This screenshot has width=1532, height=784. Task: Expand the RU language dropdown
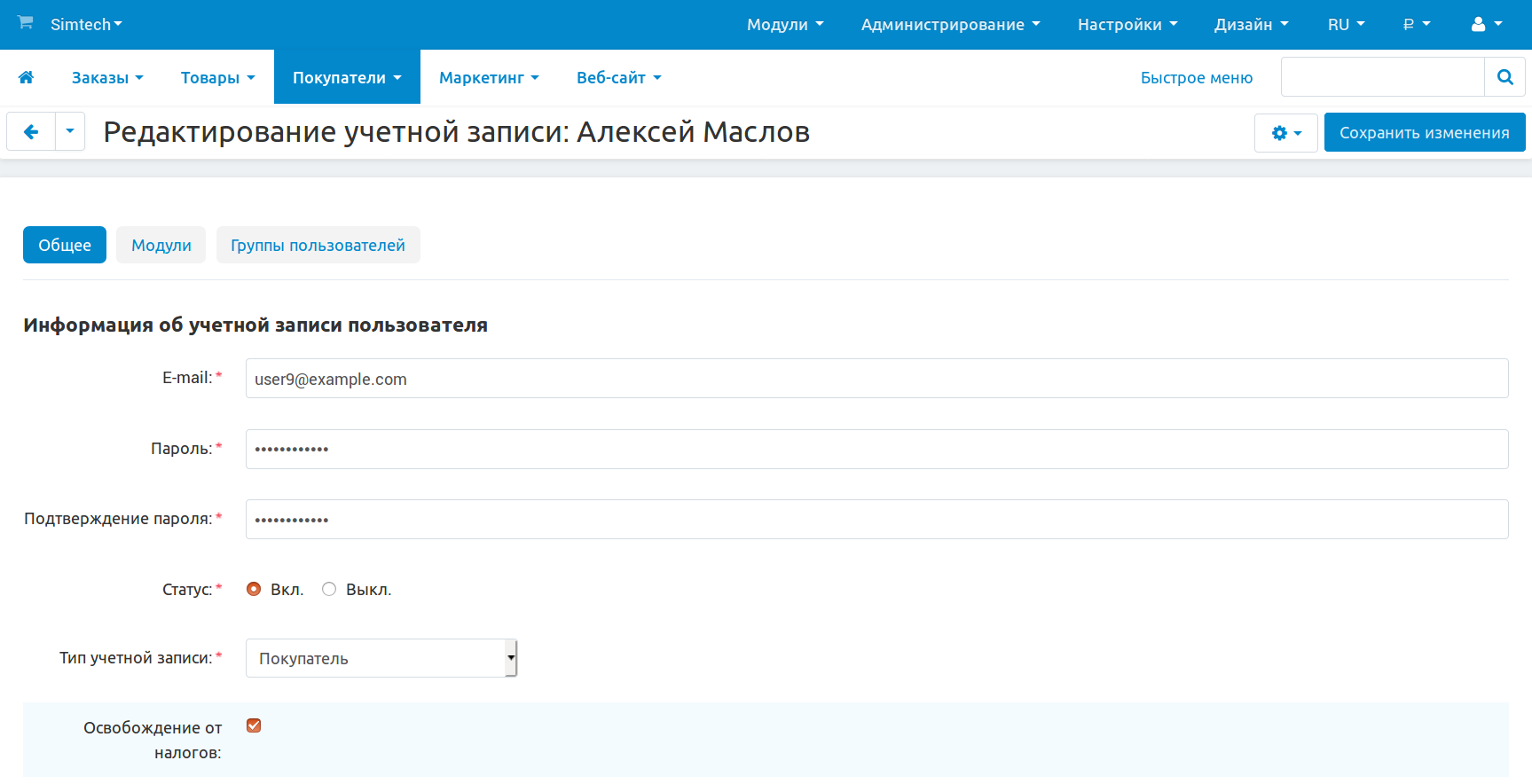click(x=1345, y=25)
